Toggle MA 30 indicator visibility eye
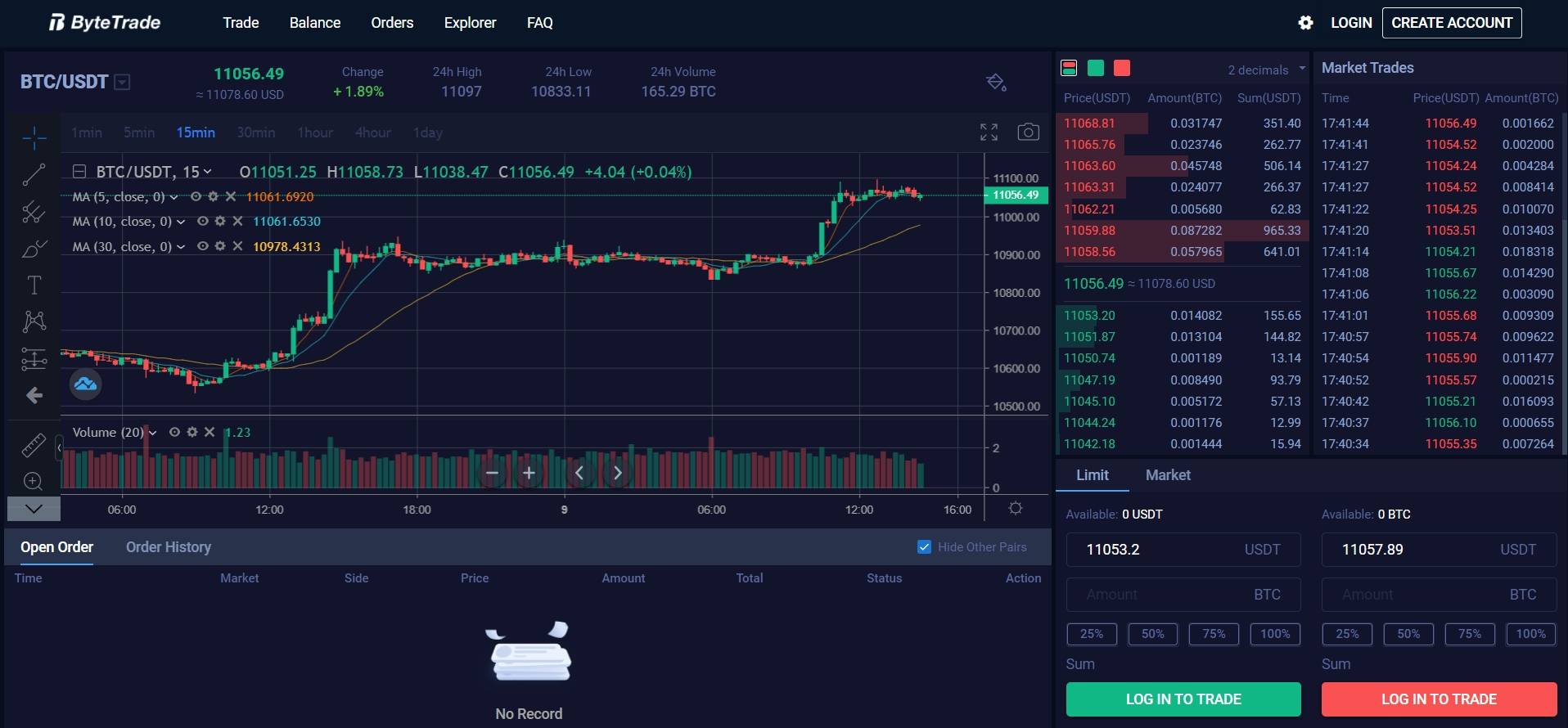This screenshot has width=1568, height=728. click(202, 246)
